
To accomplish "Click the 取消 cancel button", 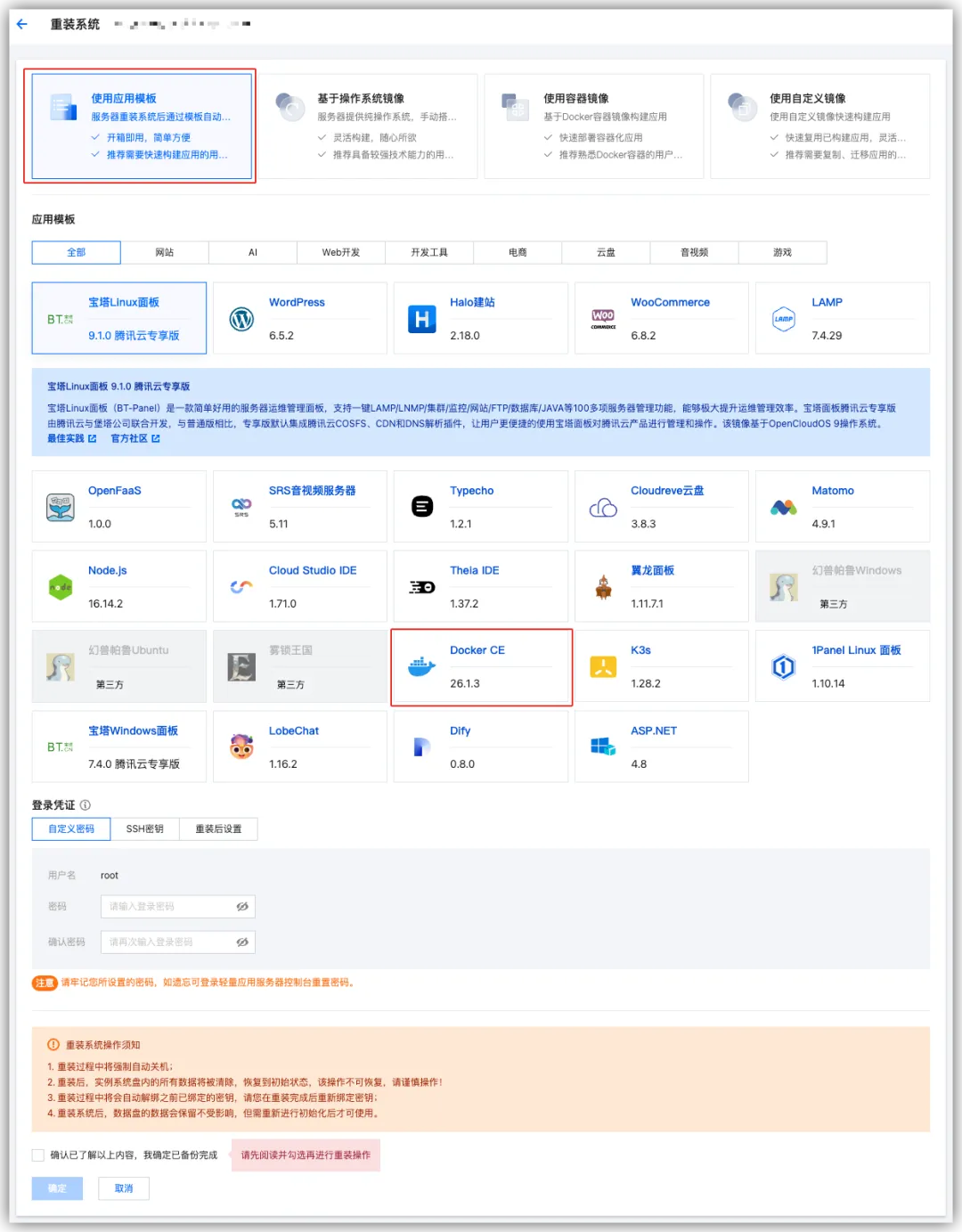I will tap(124, 1188).
